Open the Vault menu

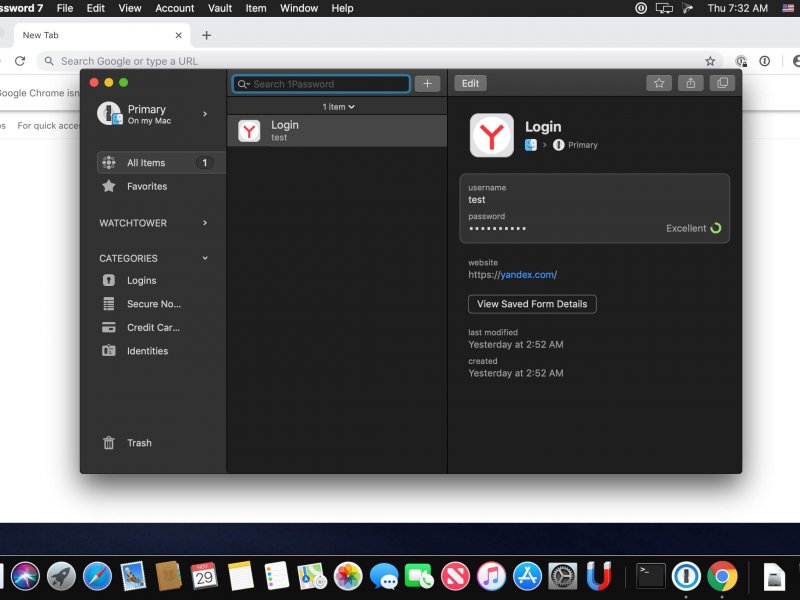(220, 8)
